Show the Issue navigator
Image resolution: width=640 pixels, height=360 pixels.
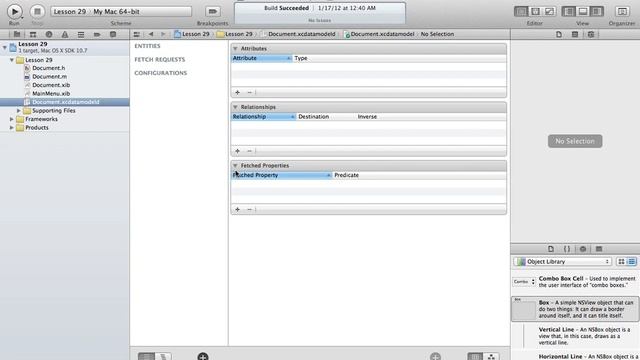tap(64, 34)
